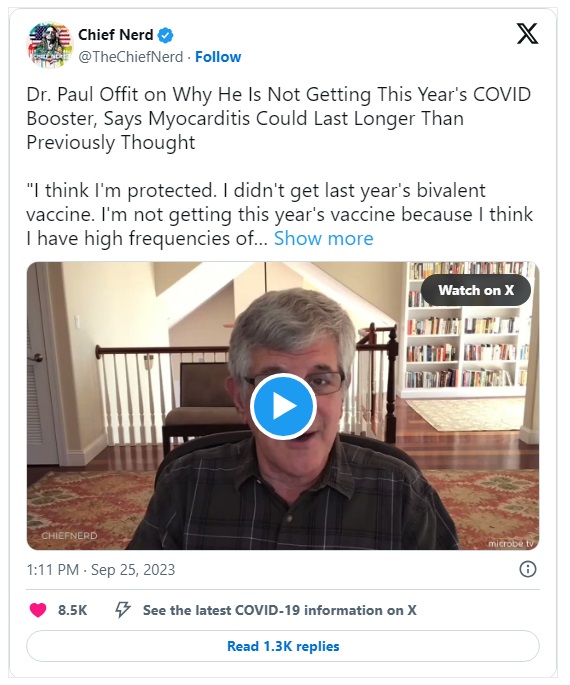Image resolution: width=570 pixels, height=685 pixels.
Task: Open the Chief Nerd display name
Action: tap(116, 35)
